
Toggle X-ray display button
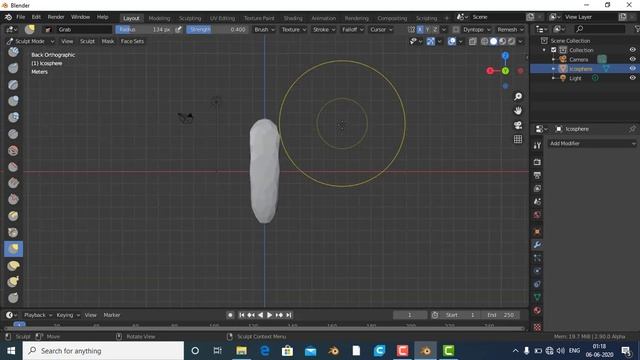point(472,41)
